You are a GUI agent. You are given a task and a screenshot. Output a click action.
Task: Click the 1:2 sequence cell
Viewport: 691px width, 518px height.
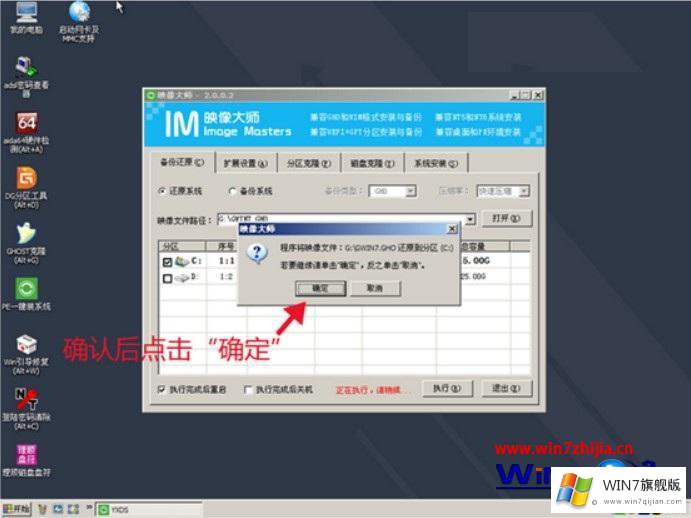point(227,277)
